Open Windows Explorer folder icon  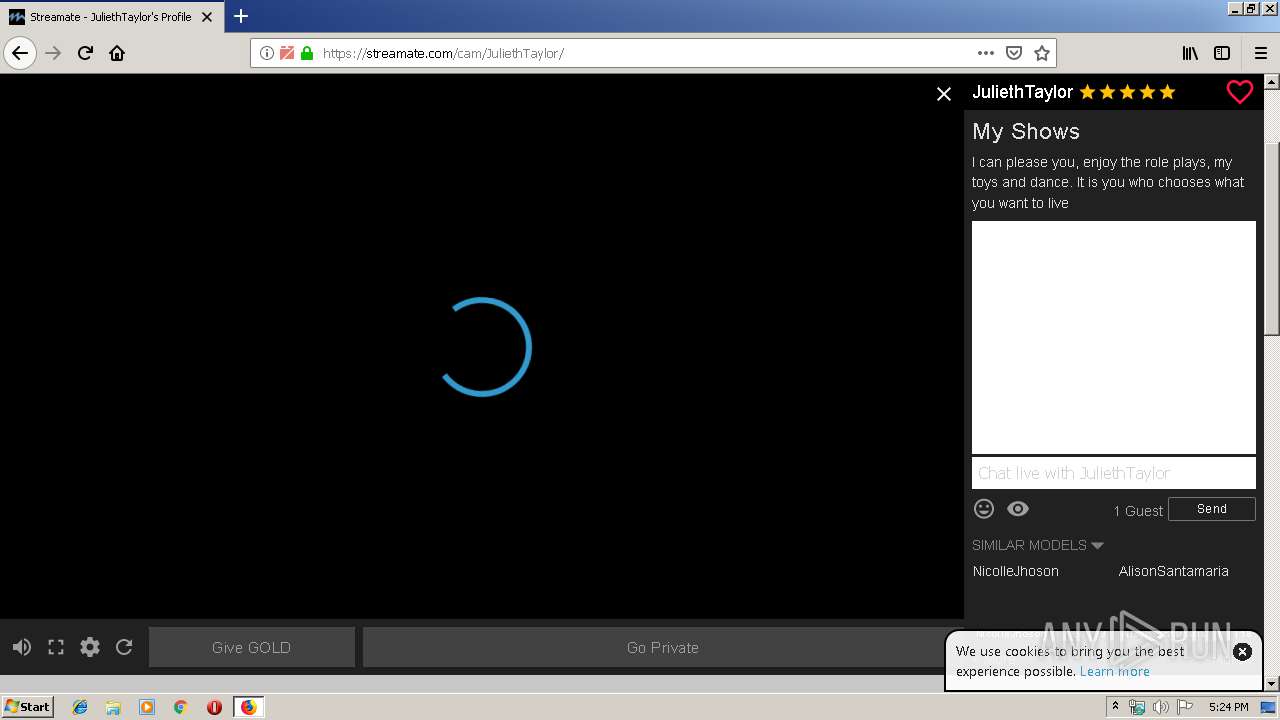[x=113, y=707]
